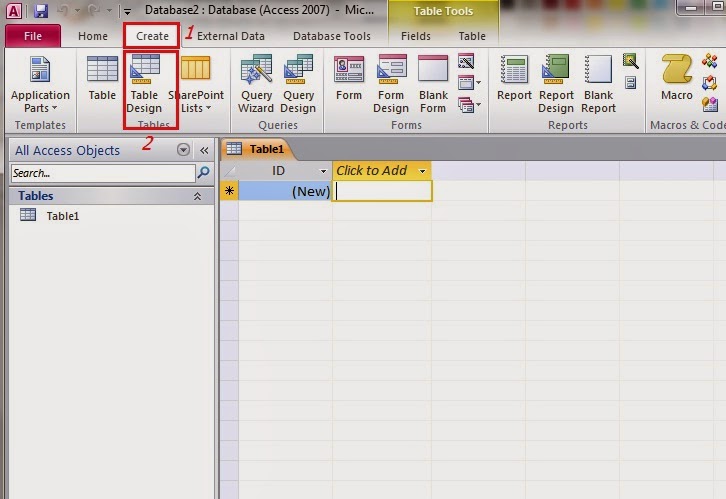
Task: Open Form Design view
Action: pyautogui.click(x=391, y=84)
